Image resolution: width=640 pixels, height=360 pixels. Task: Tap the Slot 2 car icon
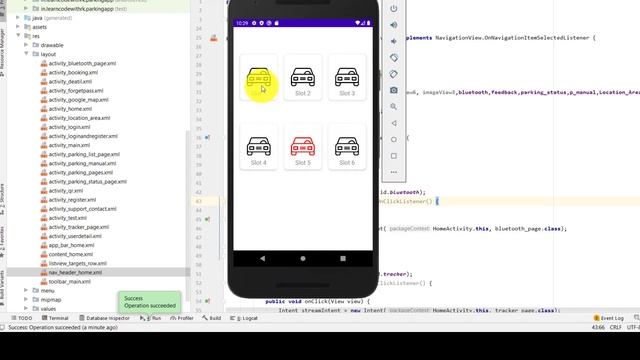pos(303,77)
